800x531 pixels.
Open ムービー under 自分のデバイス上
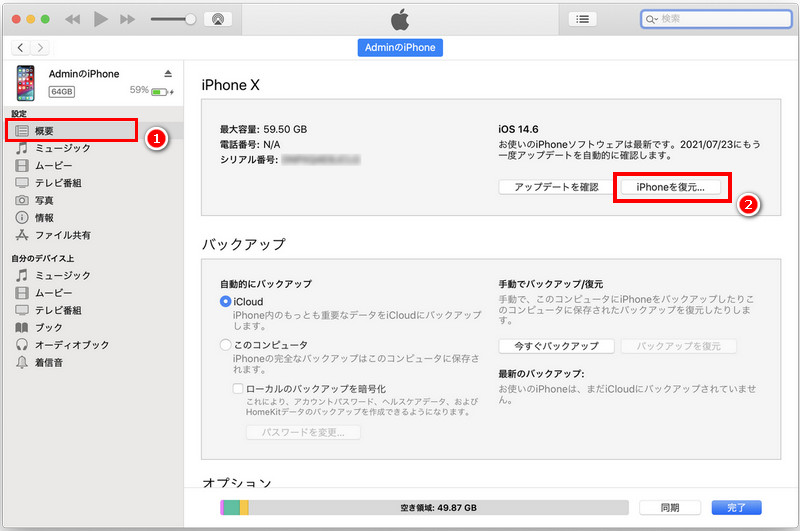click(x=44, y=293)
